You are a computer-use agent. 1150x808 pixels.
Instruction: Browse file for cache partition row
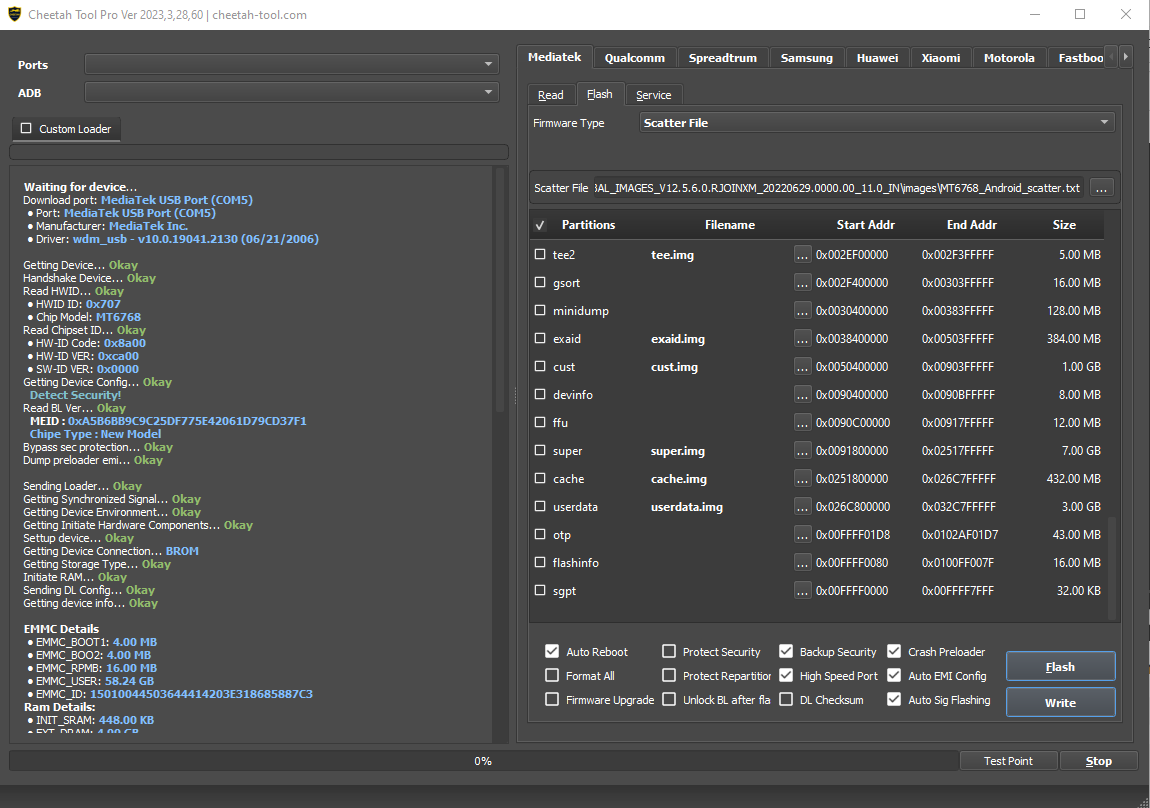tap(802, 479)
